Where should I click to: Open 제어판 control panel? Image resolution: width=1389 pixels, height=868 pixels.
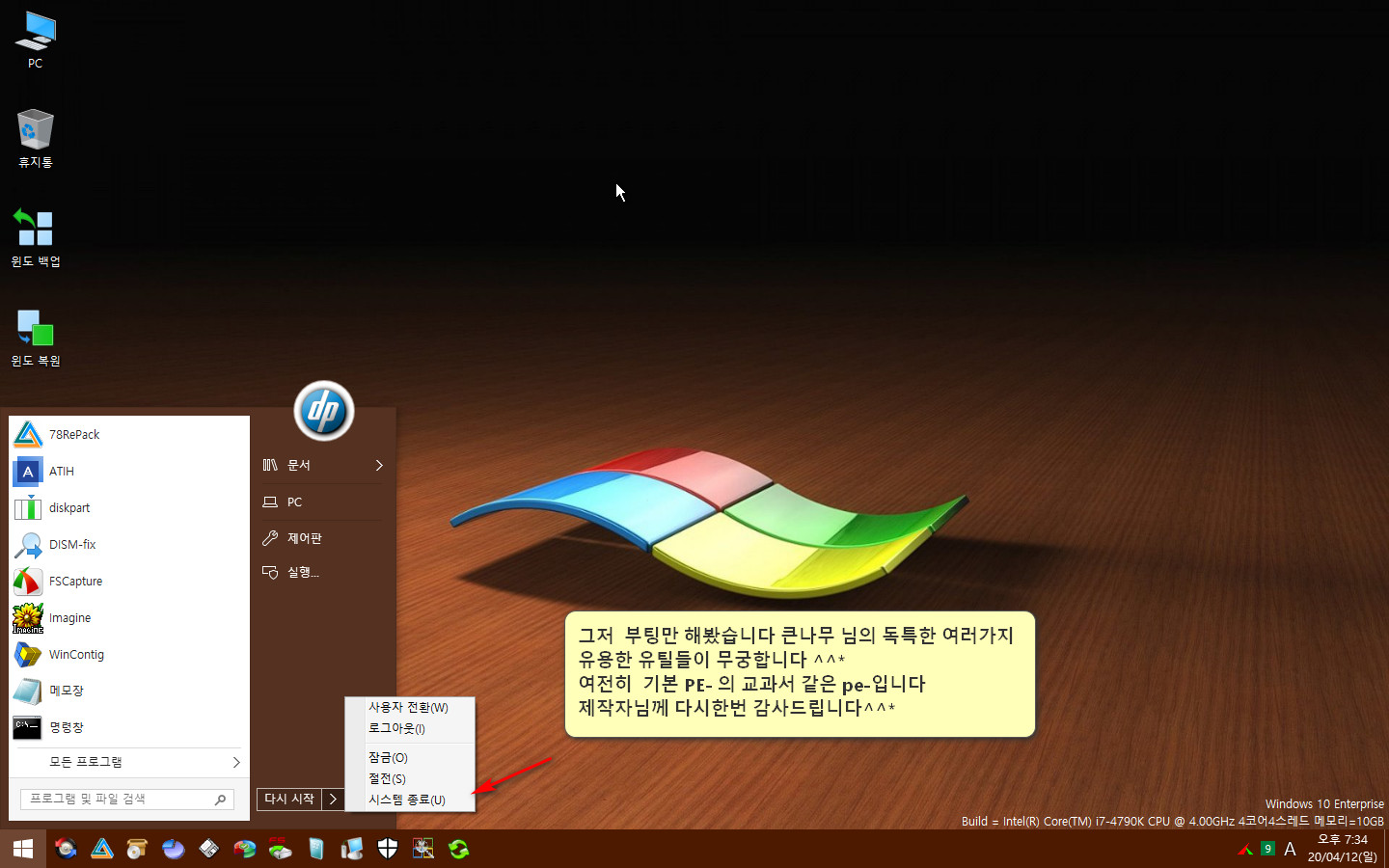tap(324, 538)
